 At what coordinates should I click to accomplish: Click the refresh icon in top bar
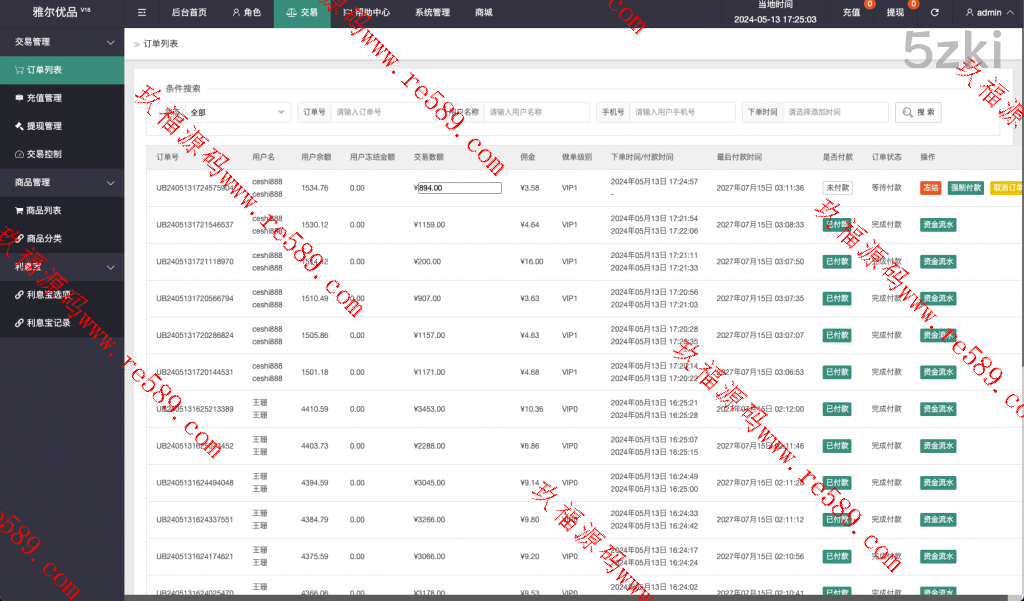[934, 13]
